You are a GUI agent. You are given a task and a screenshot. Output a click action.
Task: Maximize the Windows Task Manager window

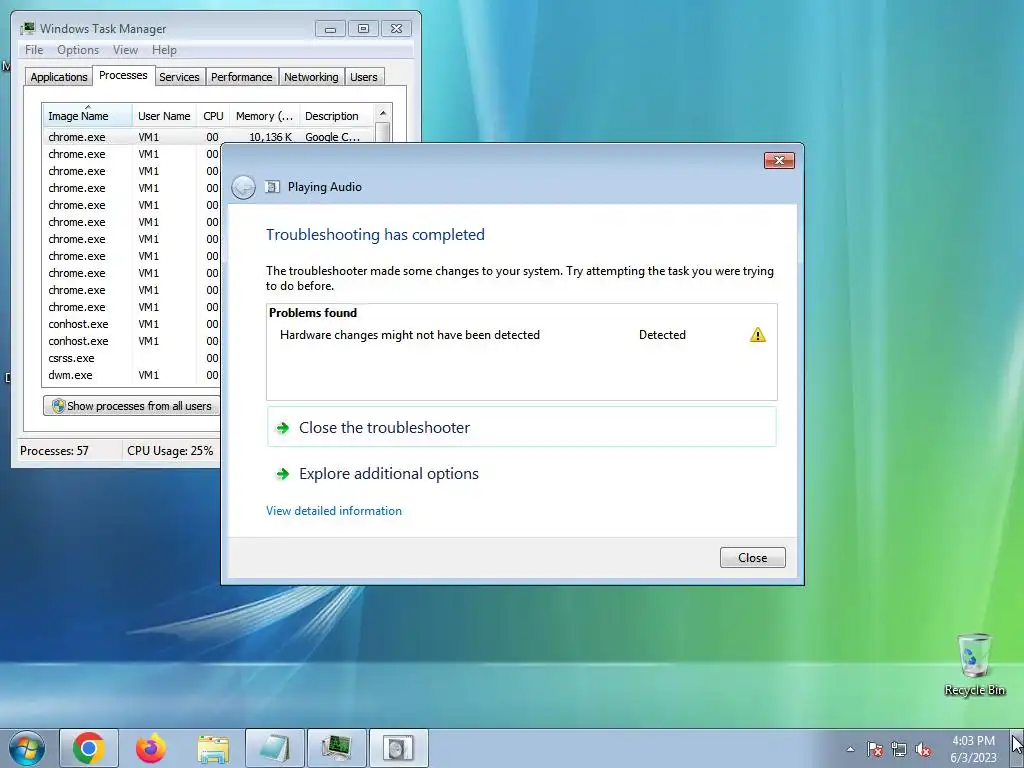click(x=363, y=29)
